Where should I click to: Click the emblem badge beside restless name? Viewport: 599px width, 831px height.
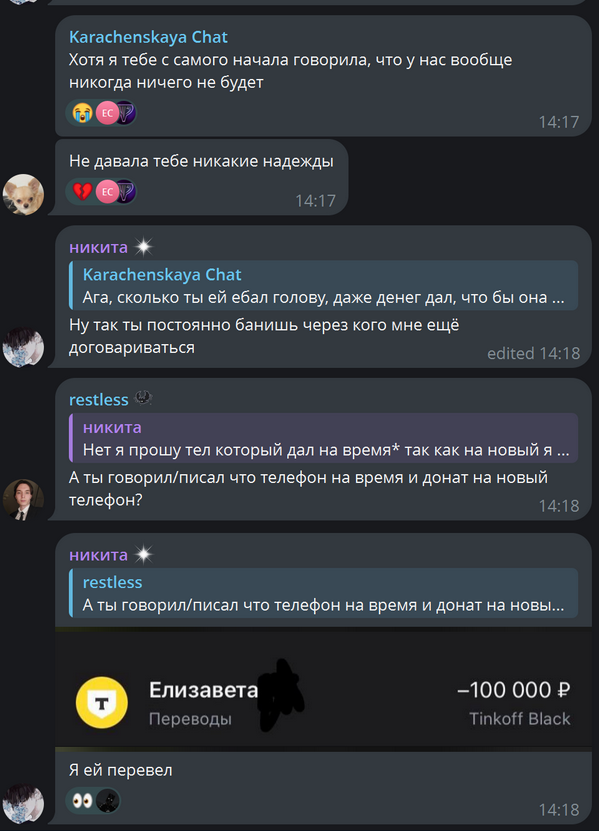click(x=143, y=397)
